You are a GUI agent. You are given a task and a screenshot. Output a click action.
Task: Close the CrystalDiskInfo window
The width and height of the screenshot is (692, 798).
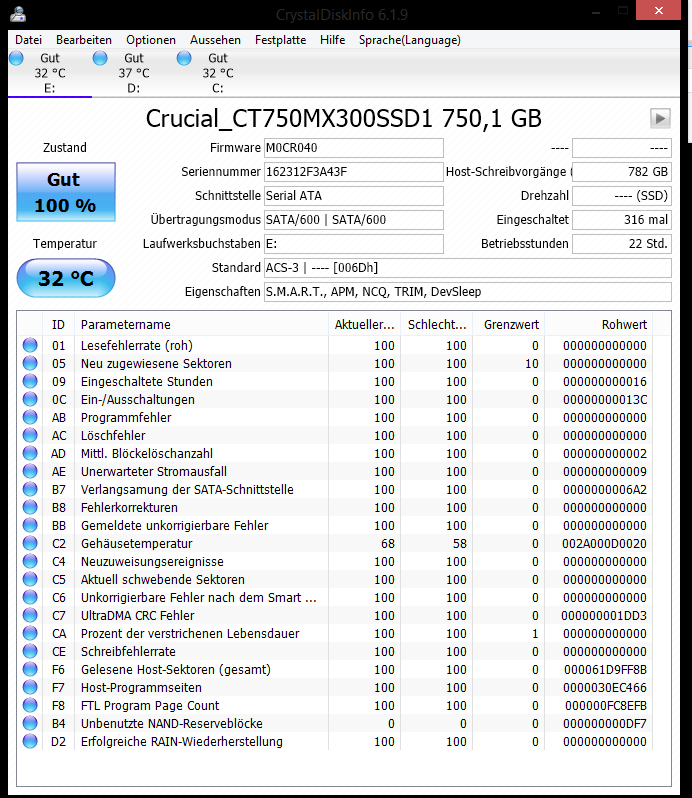(x=658, y=10)
